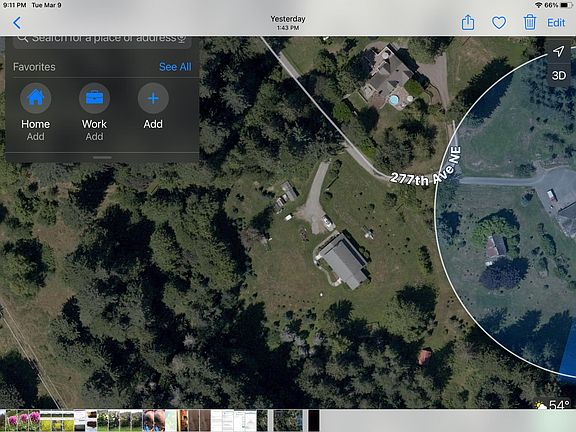This screenshot has width=576, height=432.
Task: Tap the back chevron in Photos
Action: pos(17,23)
